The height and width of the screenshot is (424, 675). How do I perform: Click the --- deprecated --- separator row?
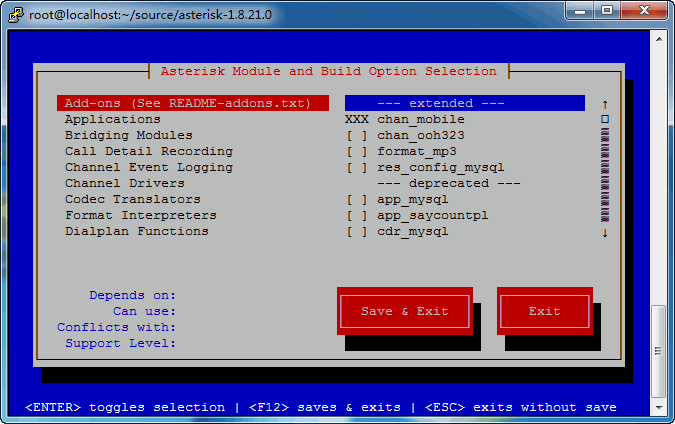click(449, 183)
